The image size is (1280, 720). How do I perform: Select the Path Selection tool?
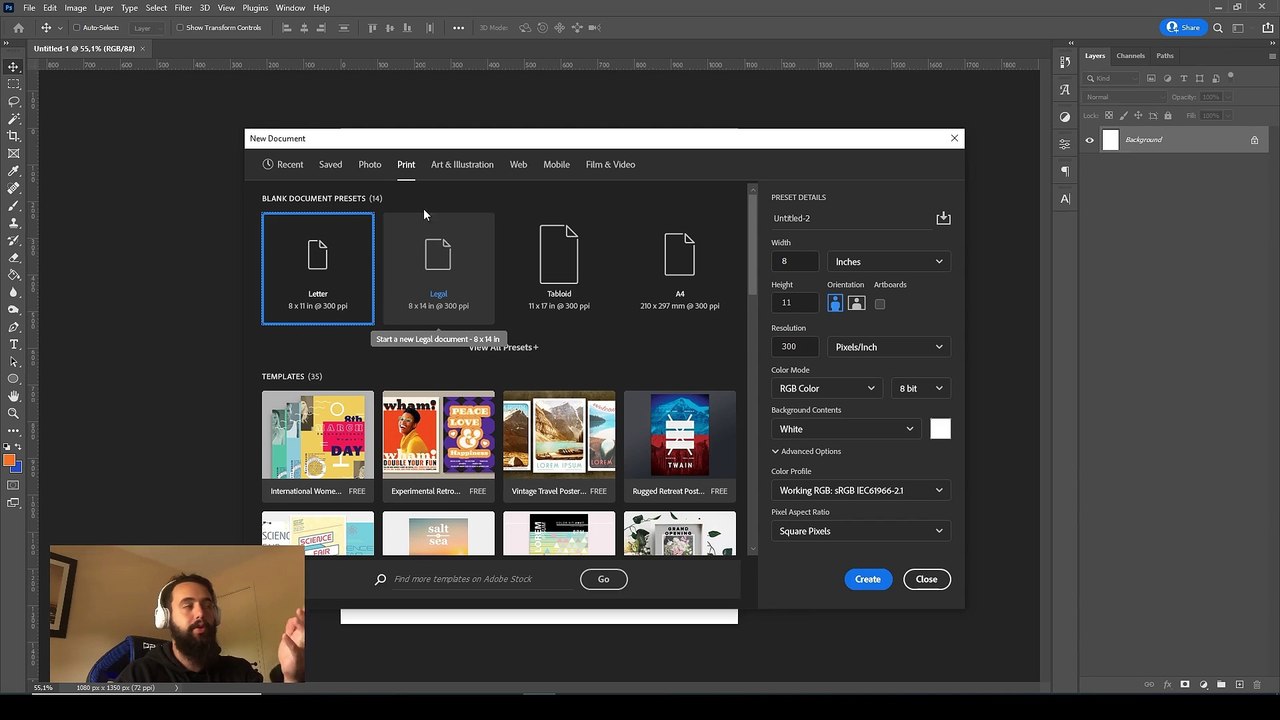click(x=13, y=361)
